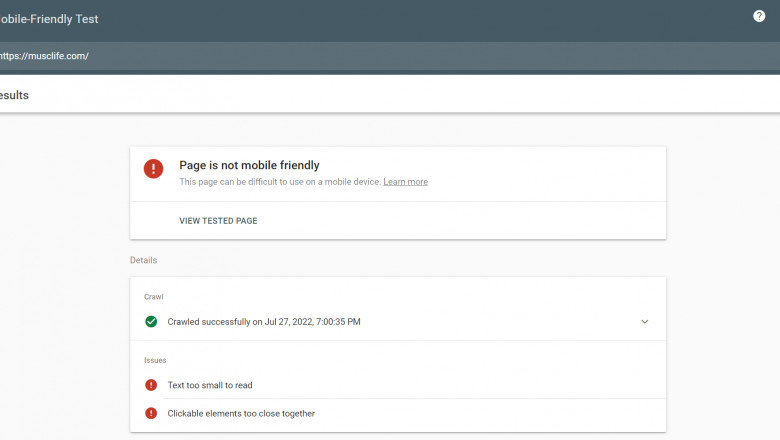The height and width of the screenshot is (440, 780).
Task: Click the 'Issues' section label
Action: (155, 360)
